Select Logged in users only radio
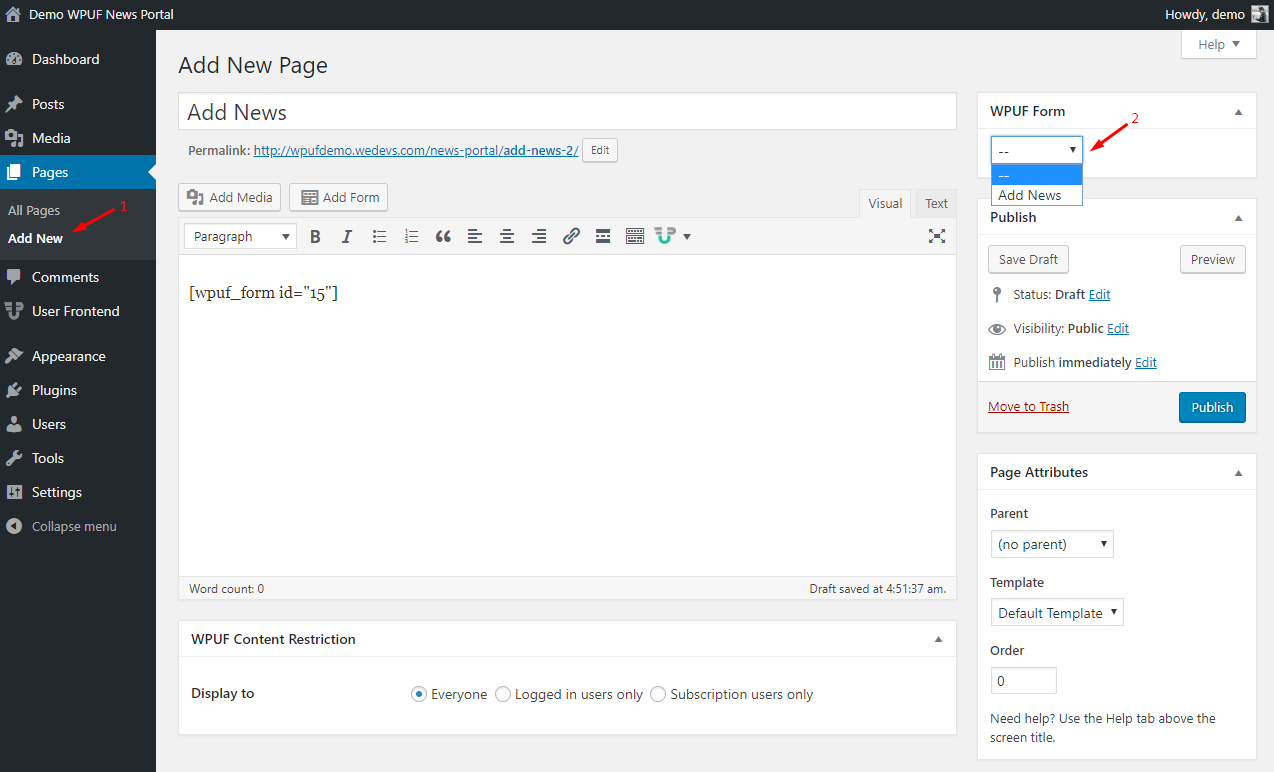 coord(503,694)
